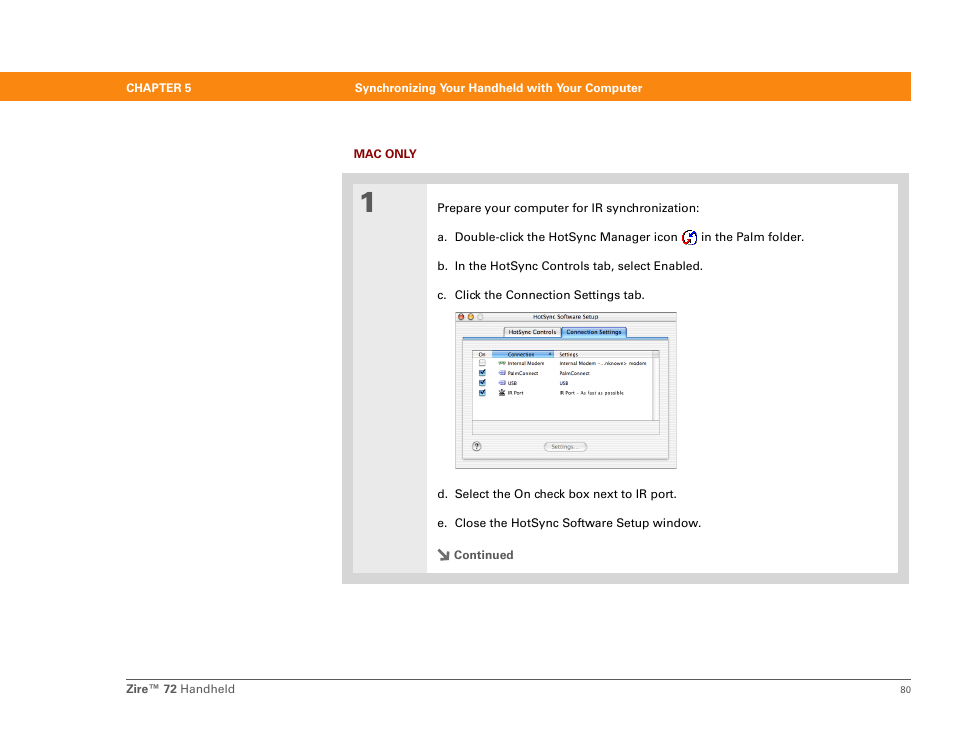
Task: Uncheck the PalmConnect On checkbox
Action: point(482,373)
